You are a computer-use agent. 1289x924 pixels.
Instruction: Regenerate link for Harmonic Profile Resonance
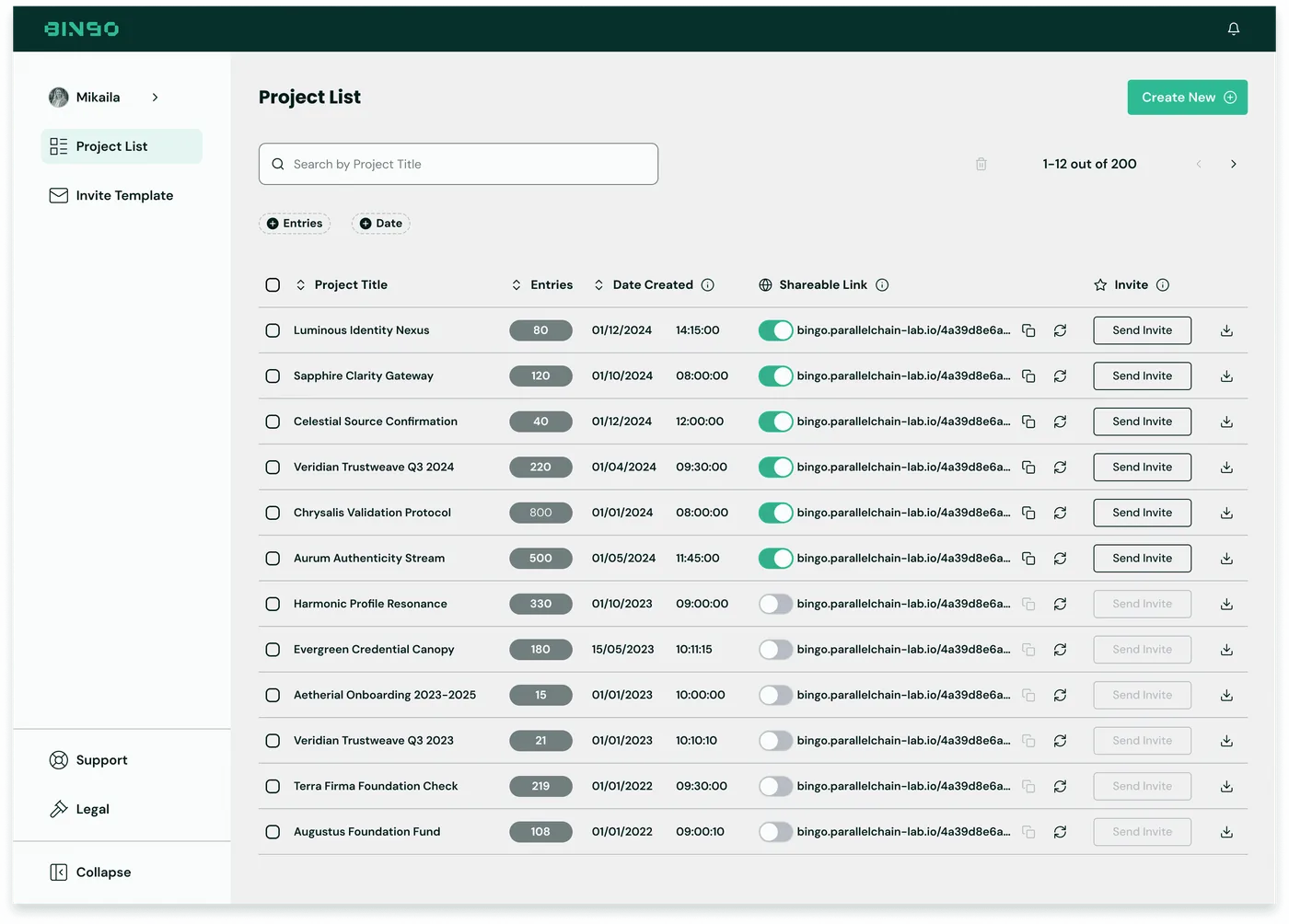(x=1061, y=604)
